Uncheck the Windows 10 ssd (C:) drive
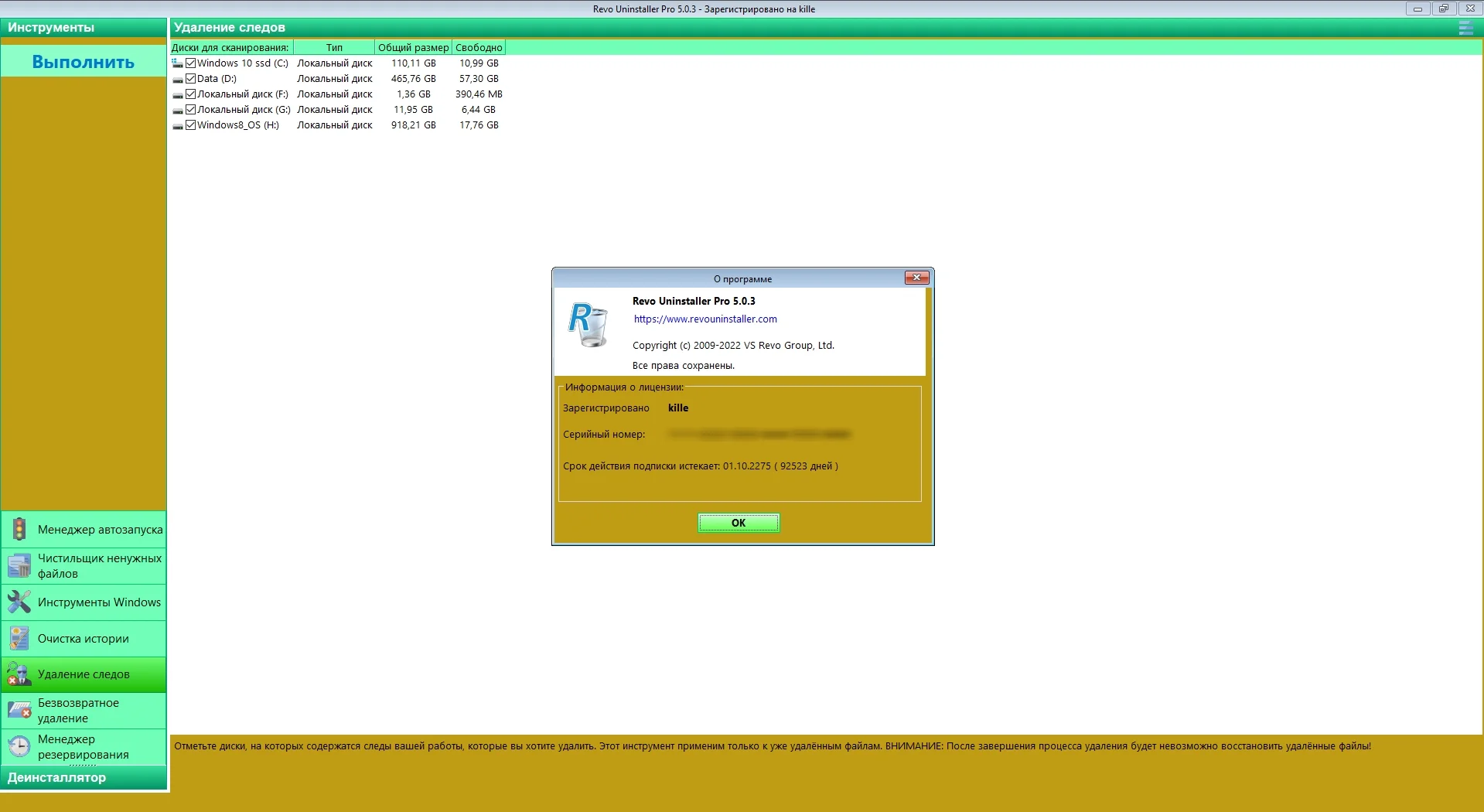Screen dimensions: 1484x812 [x=191, y=63]
